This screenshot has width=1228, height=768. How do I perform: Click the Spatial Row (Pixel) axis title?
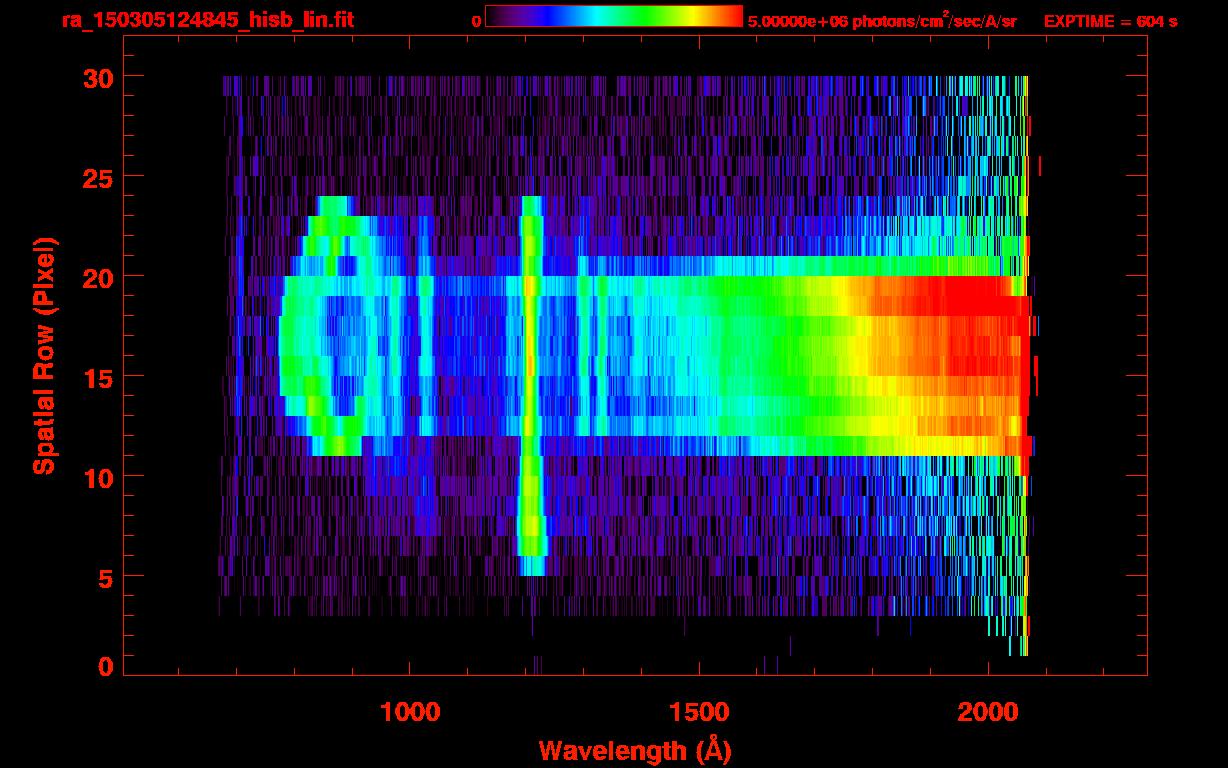44,356
